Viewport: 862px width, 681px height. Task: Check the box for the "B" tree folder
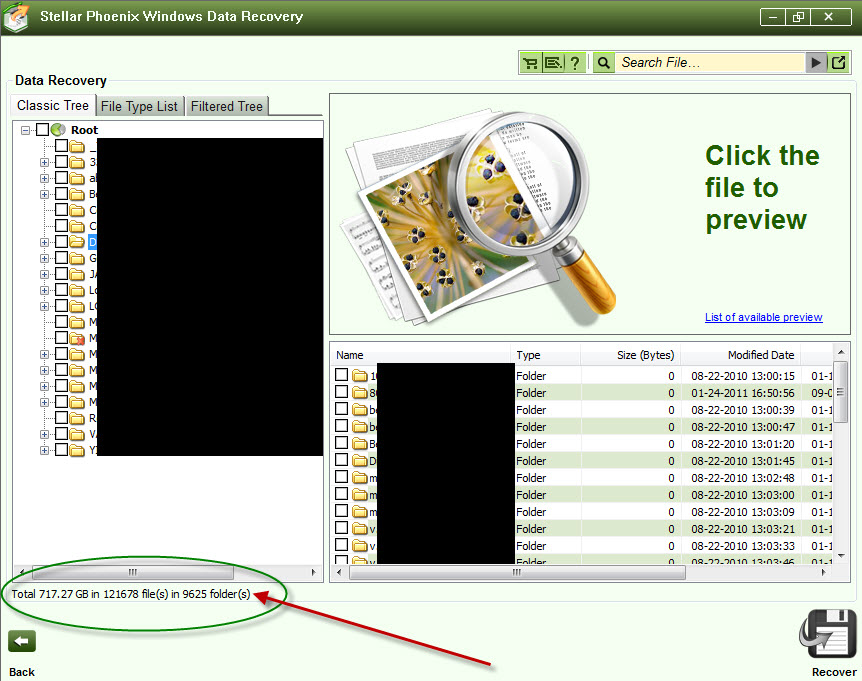[61, 194]
